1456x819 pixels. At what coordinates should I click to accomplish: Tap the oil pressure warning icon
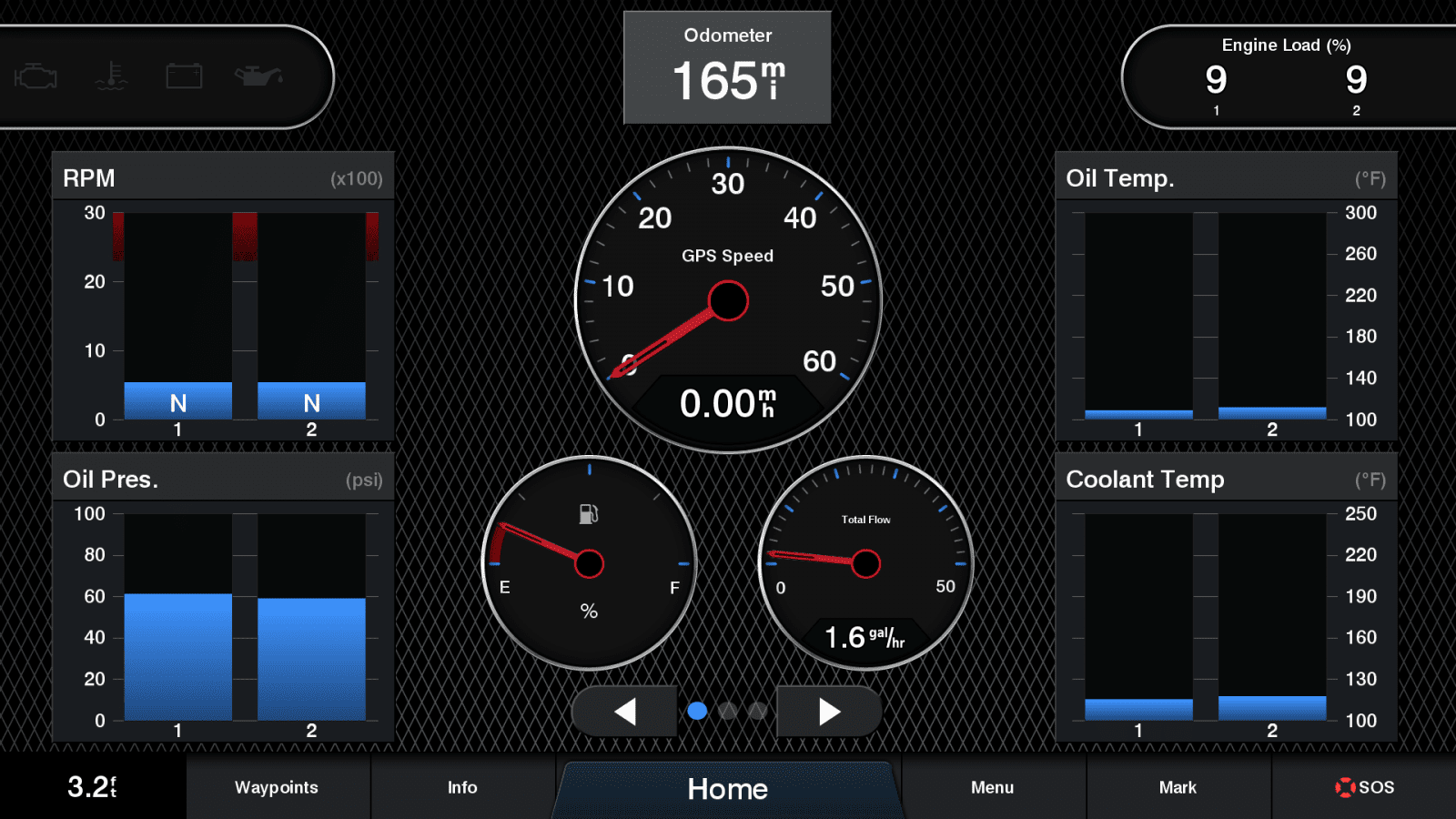(x=258, y=76)
